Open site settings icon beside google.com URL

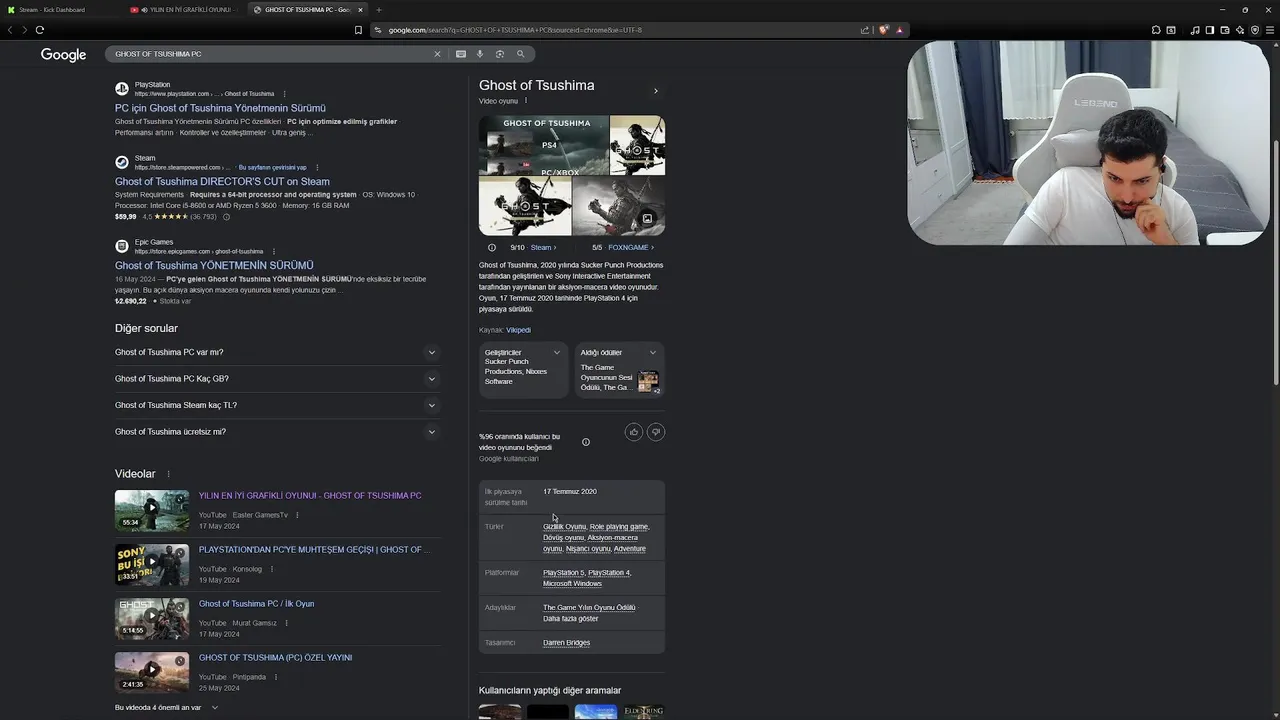pyautogui.click(x=378, y=30)
